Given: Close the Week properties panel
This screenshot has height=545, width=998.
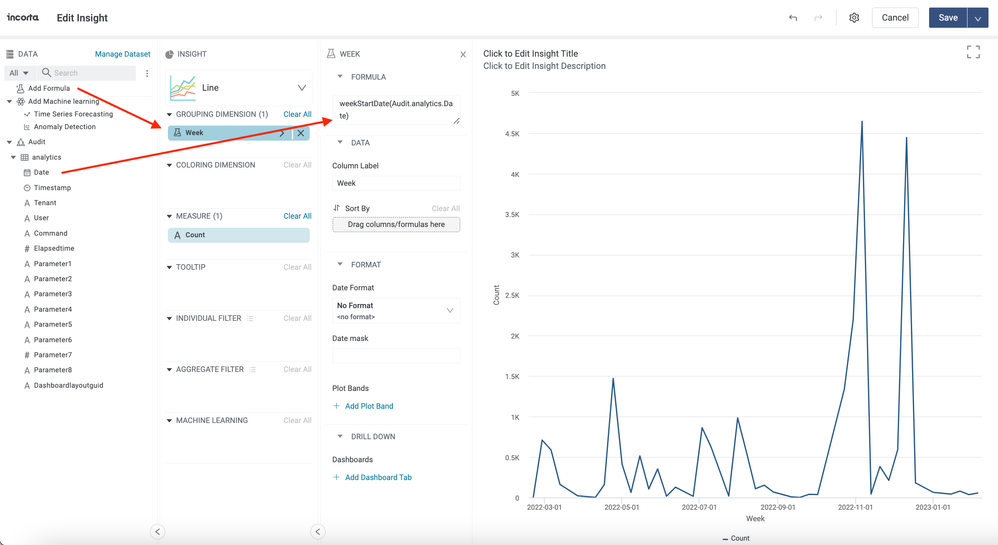Looking at the screenshot, I should [x=463, y=55].
